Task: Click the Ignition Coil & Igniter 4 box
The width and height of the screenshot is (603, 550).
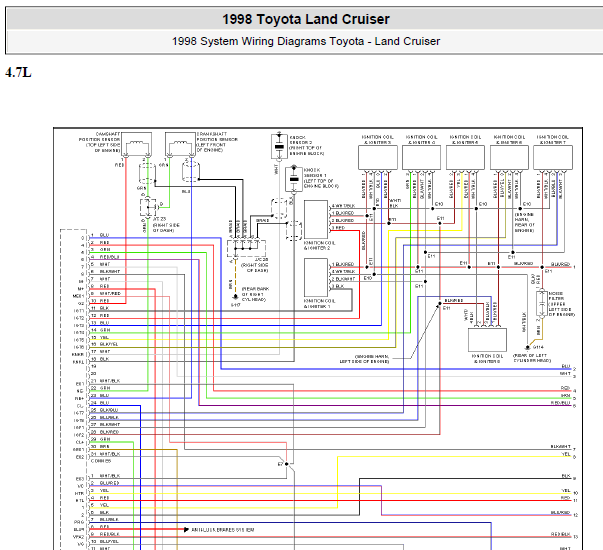Action: [421, 157]
